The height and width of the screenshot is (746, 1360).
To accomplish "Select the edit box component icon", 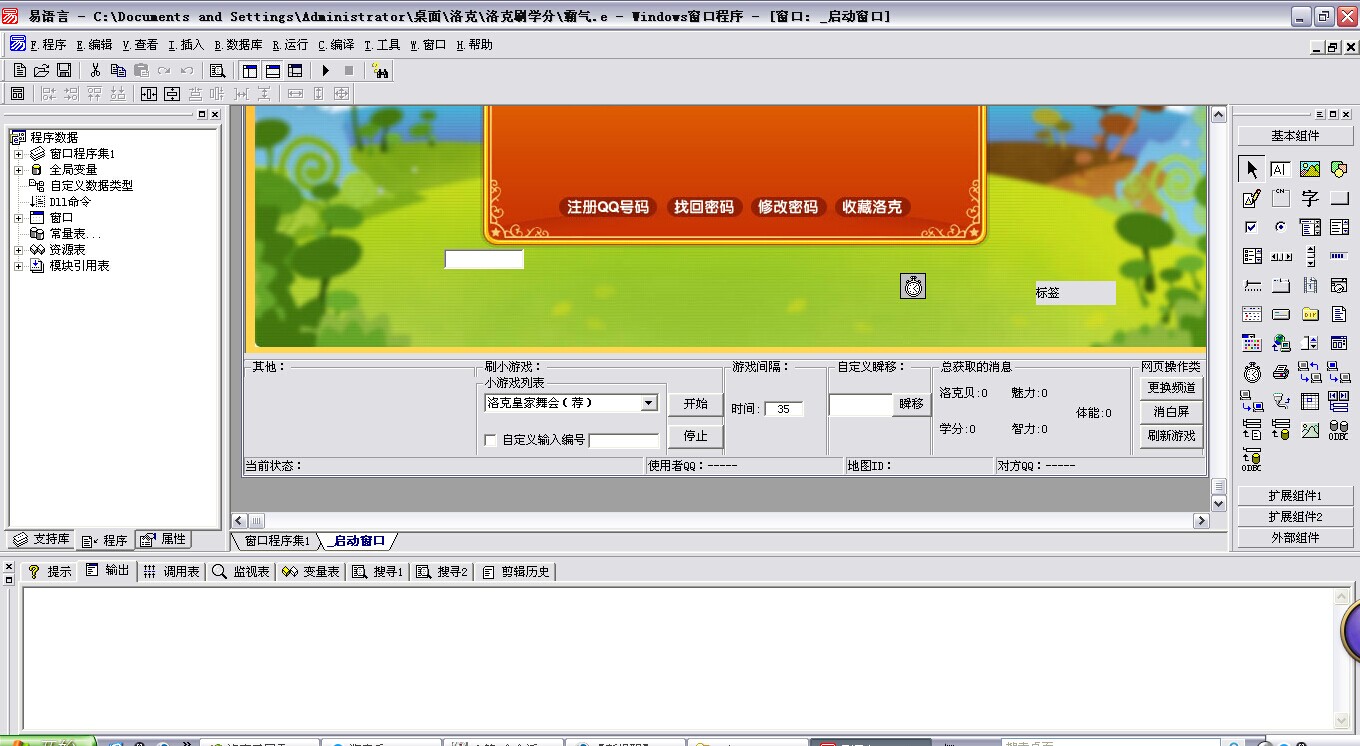I will click(x=1280, y=169).
